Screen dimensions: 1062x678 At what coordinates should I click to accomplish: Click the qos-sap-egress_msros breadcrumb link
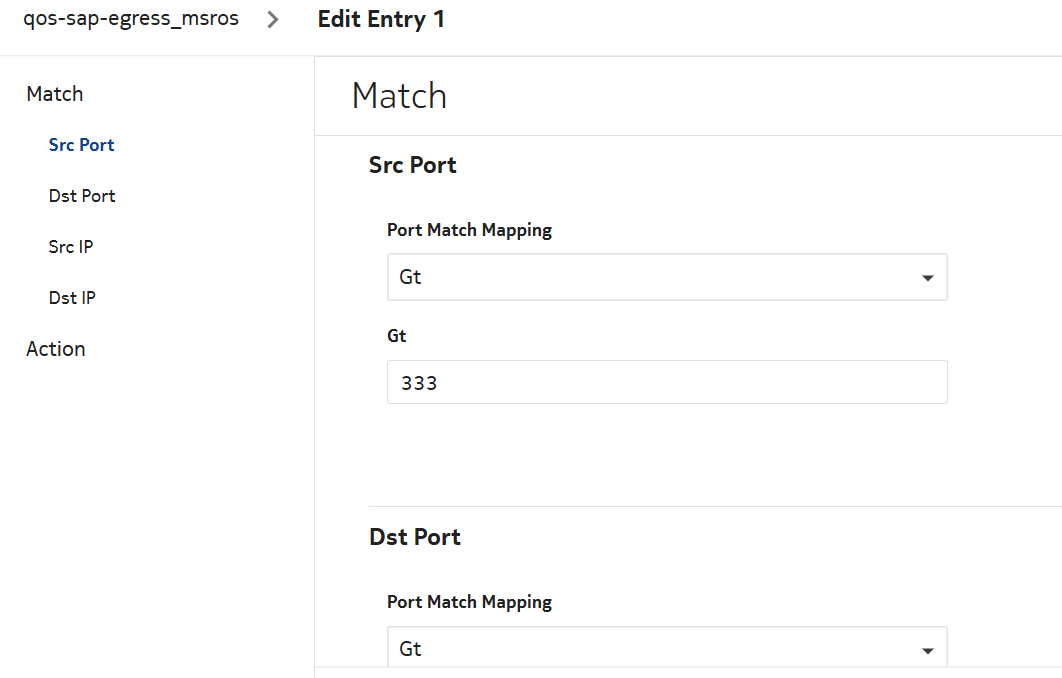coord(131,19)
